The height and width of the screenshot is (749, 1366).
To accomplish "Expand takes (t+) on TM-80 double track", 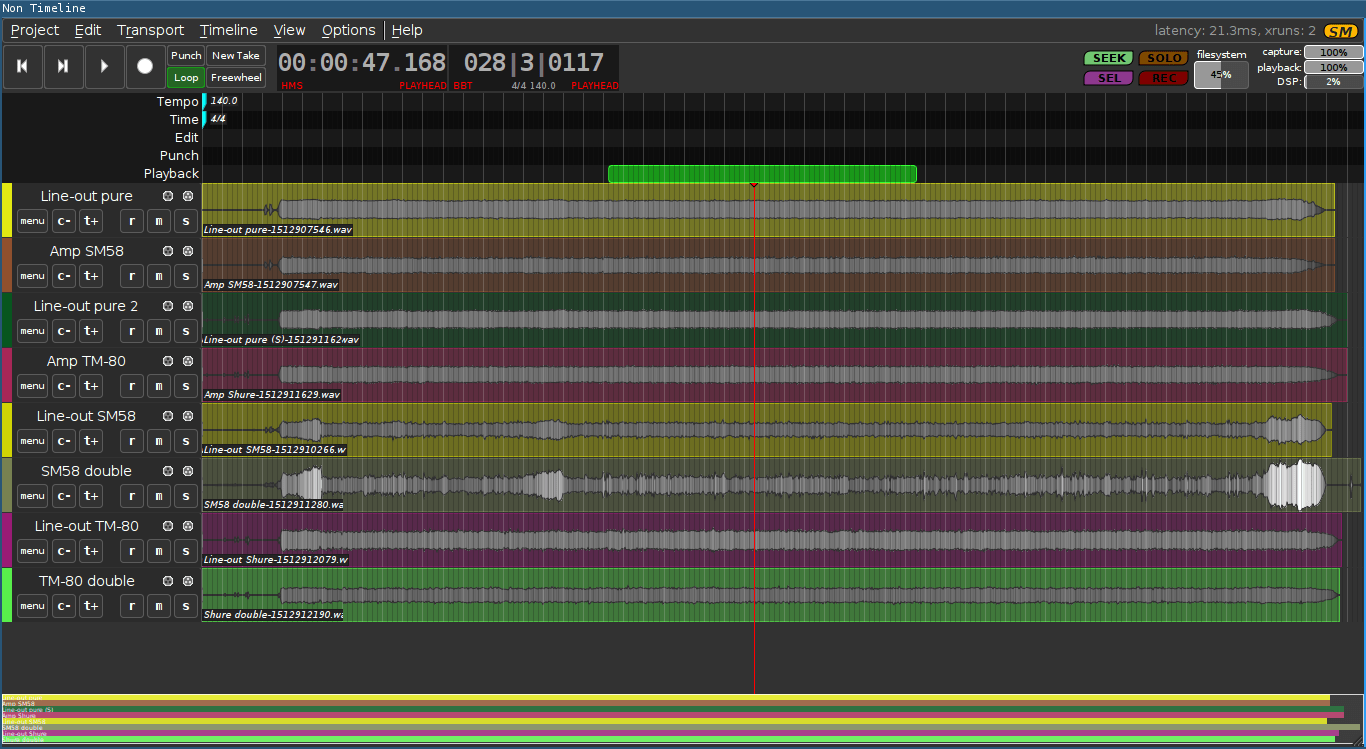I will pos(91,606).
